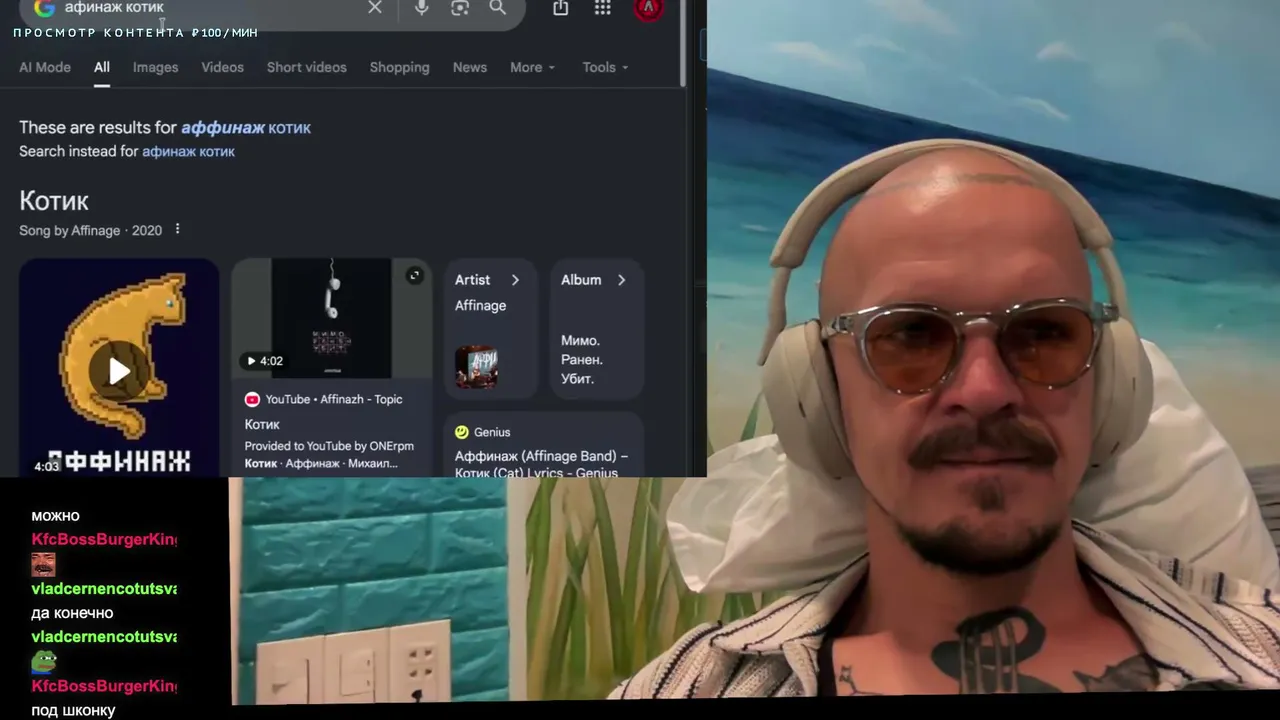Viewport: 1280px width, 720px height.
Task: Click the Котик song heading
Action: [x=54, y=201]
